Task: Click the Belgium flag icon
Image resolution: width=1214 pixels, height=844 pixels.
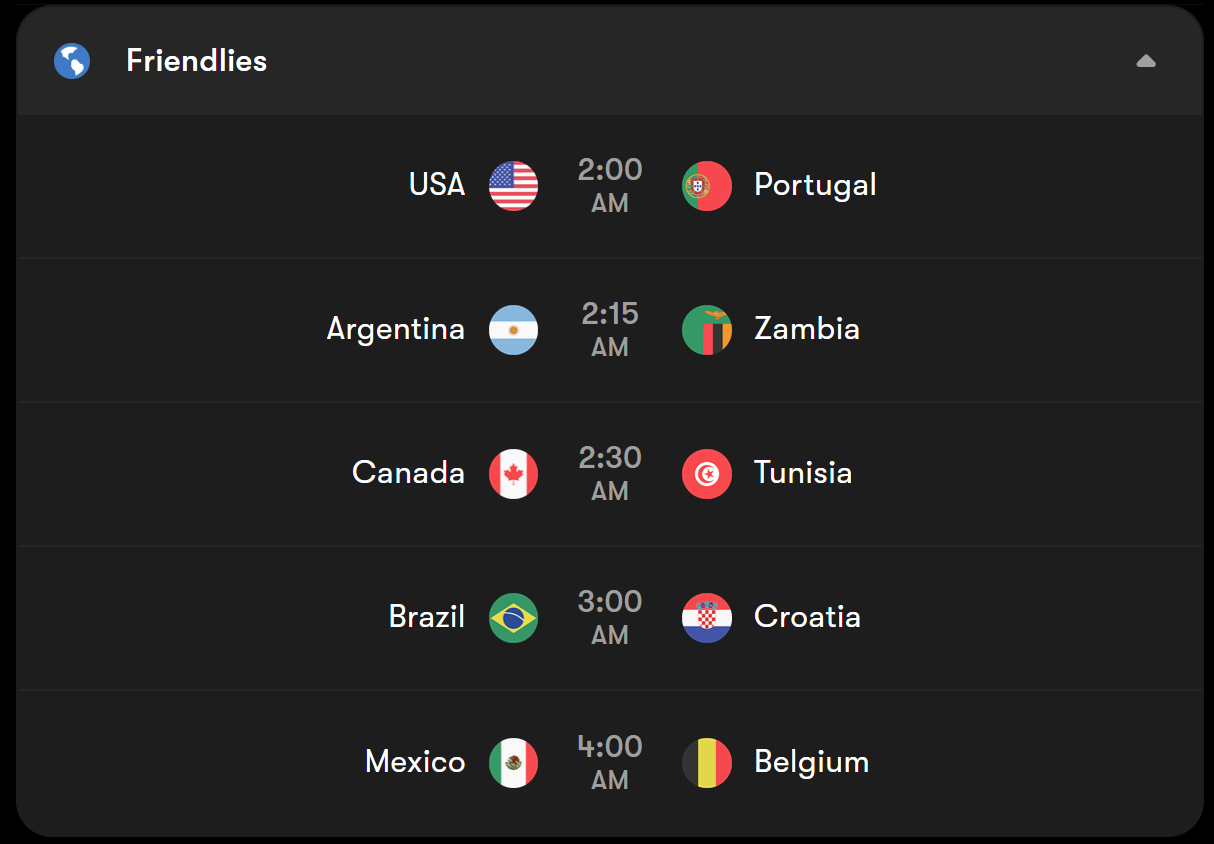Action: coord(707,763)
